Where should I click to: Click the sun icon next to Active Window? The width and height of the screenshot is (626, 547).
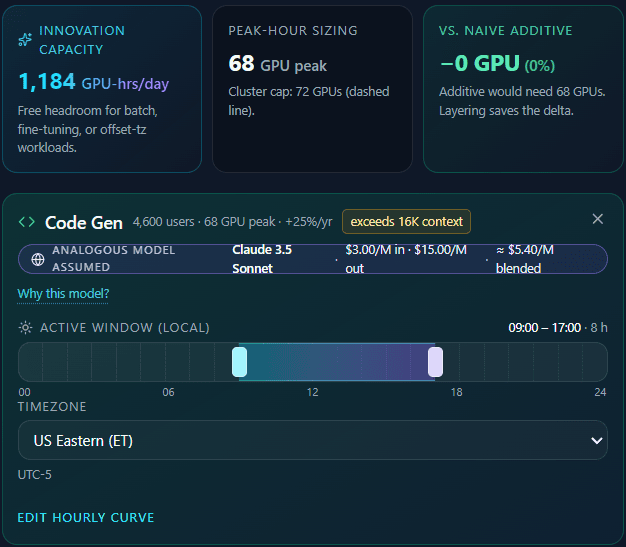[x=26, y=328]
